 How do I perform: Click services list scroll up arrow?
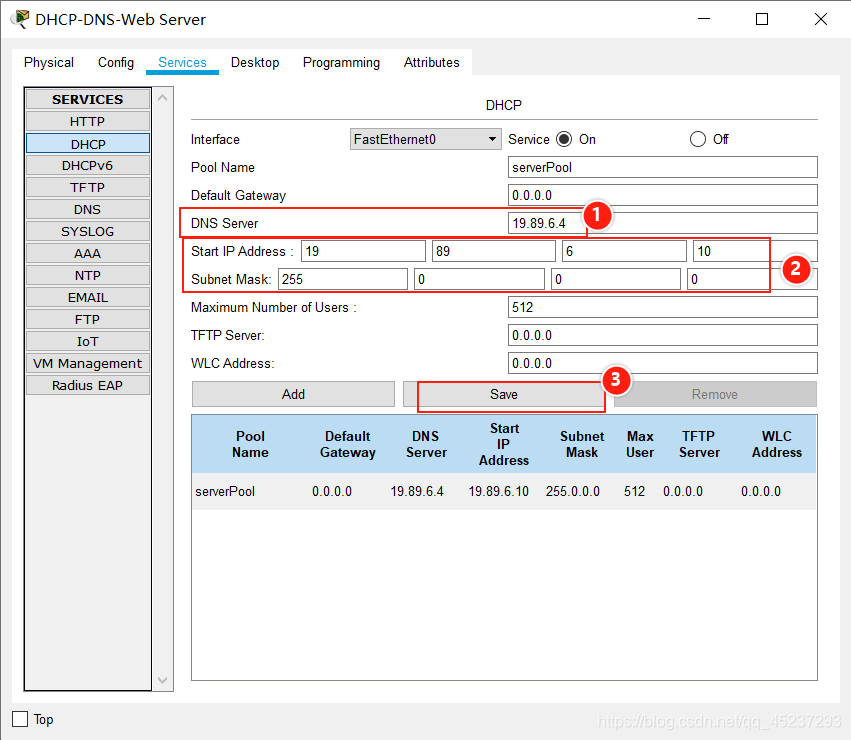(x=162, y=98)
